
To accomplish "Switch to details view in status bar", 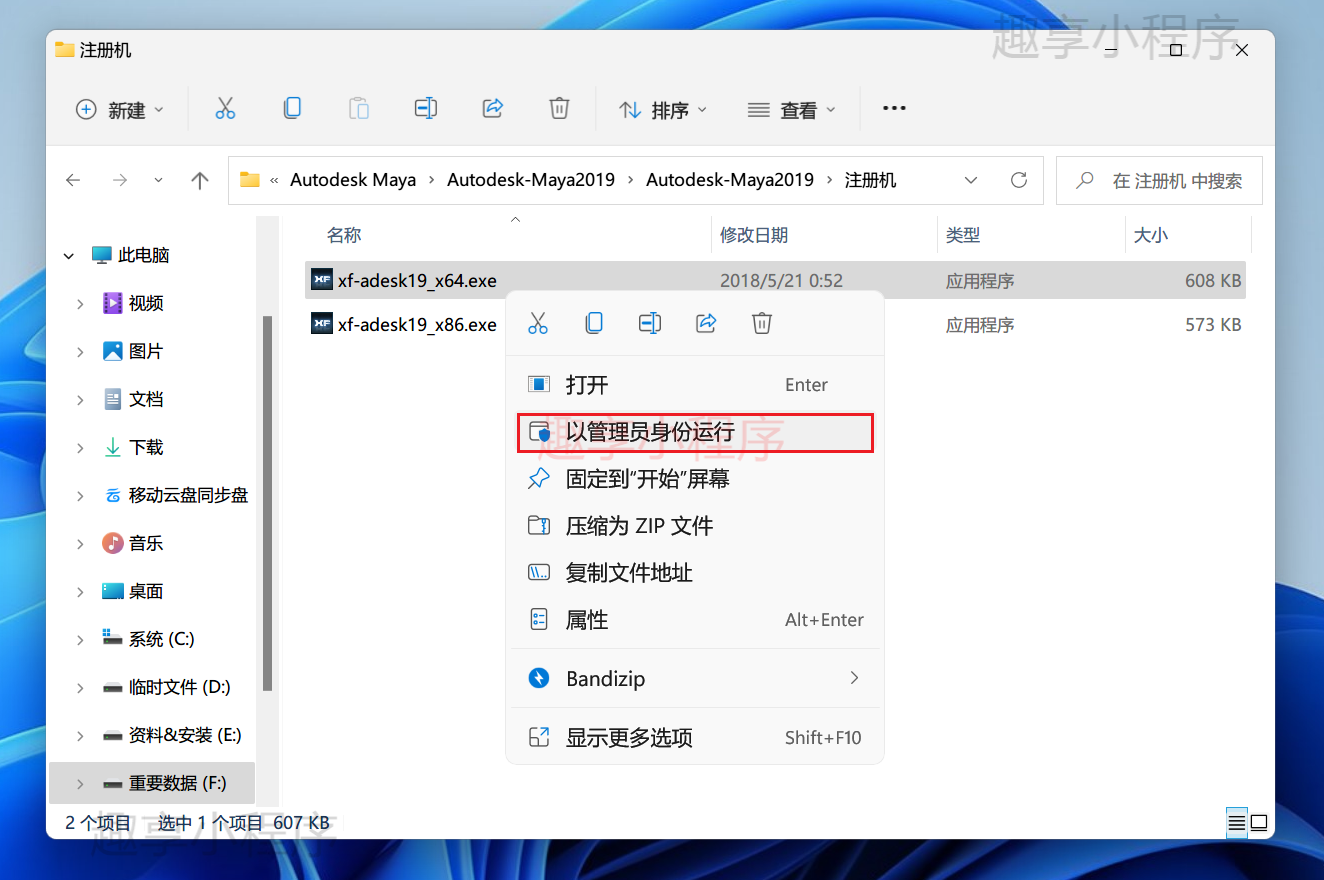I will click(x=1237, y=823).
